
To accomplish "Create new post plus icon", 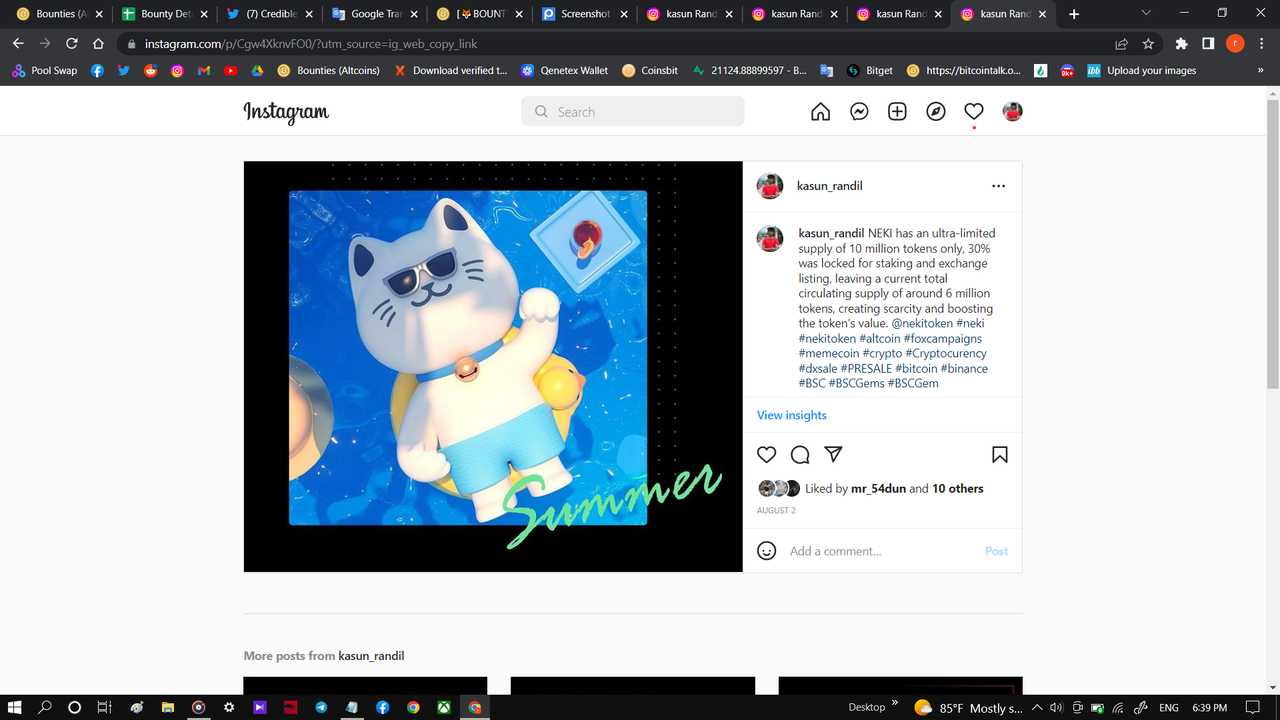I will (897, 112).
